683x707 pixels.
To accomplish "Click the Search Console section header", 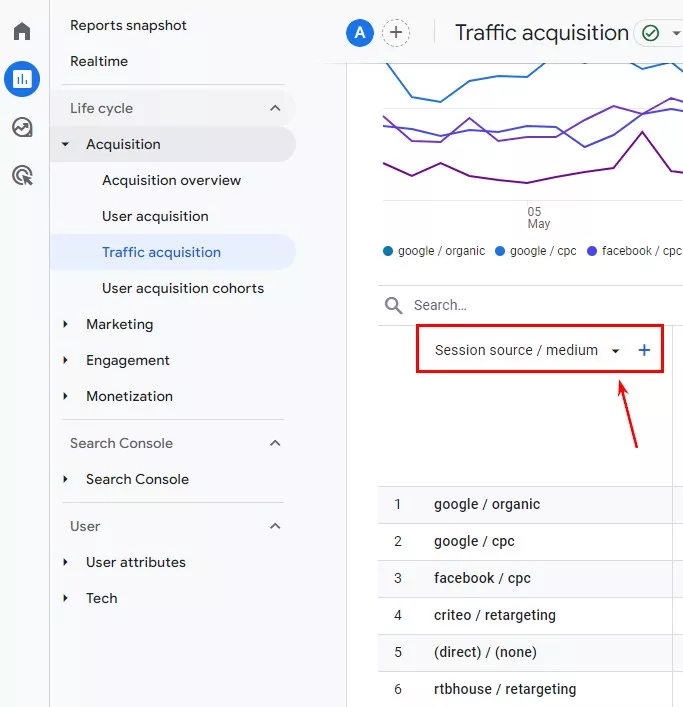I will (121, 443).
